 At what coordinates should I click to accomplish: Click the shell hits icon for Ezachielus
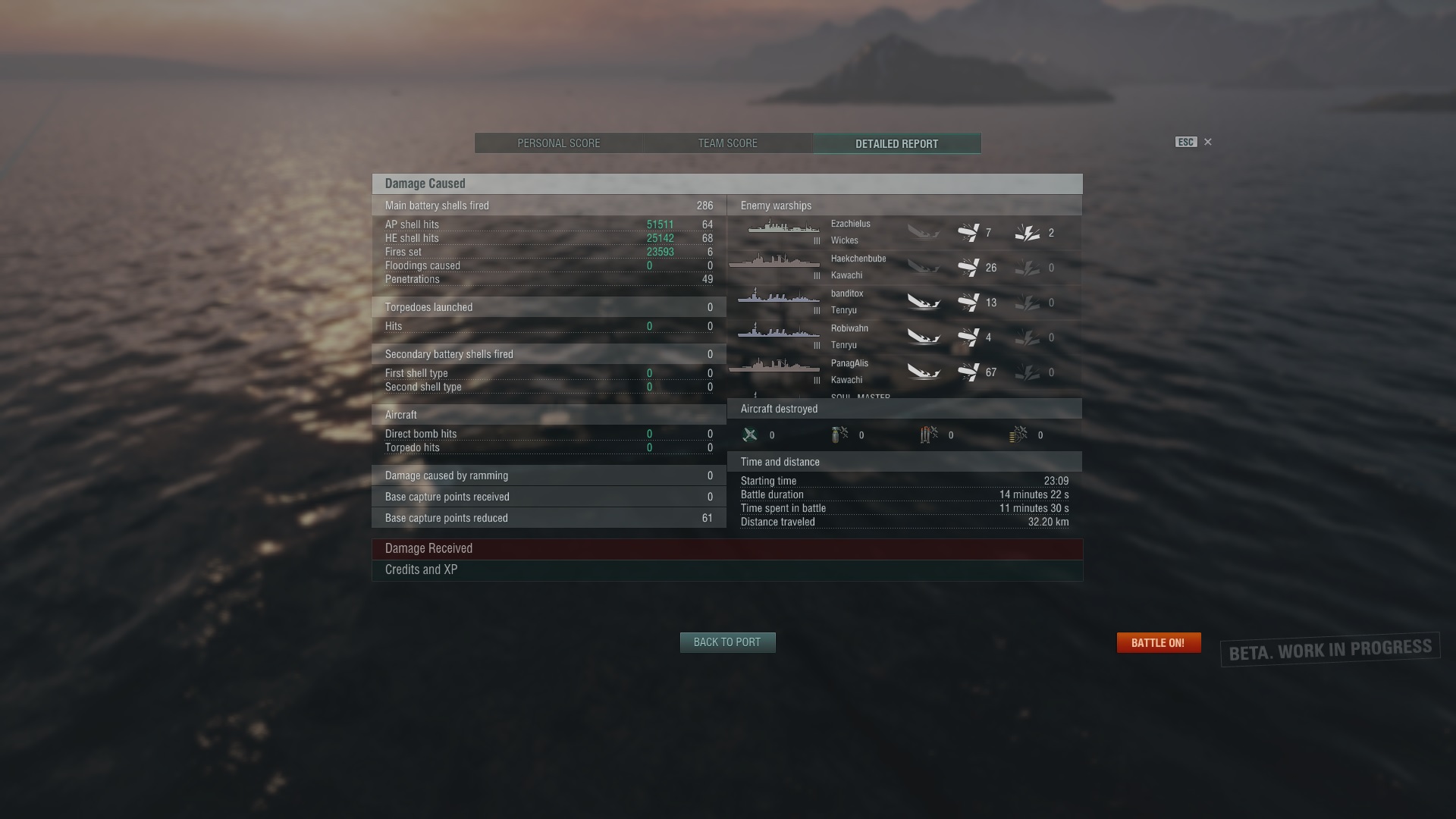968,233
